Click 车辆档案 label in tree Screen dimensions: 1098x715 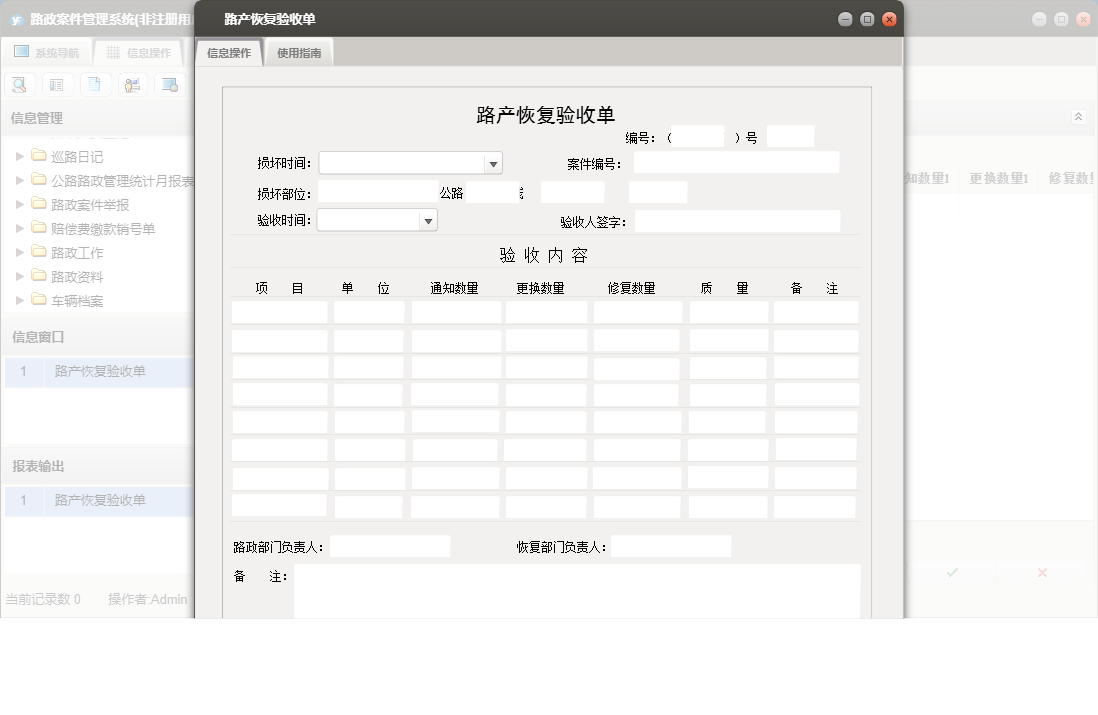point(77,301)
